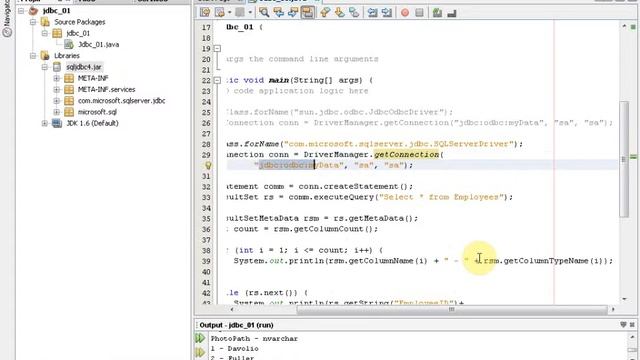Collapse the sqljdbc4.jar node
640x360 pixels.
point(45,67)
